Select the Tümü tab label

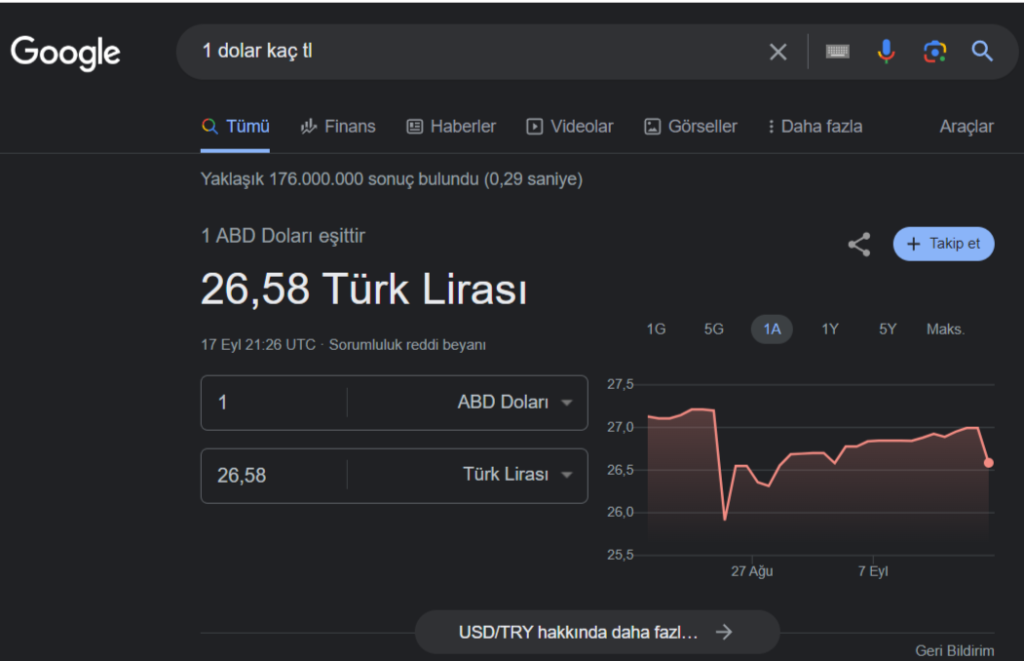point(248,126)
